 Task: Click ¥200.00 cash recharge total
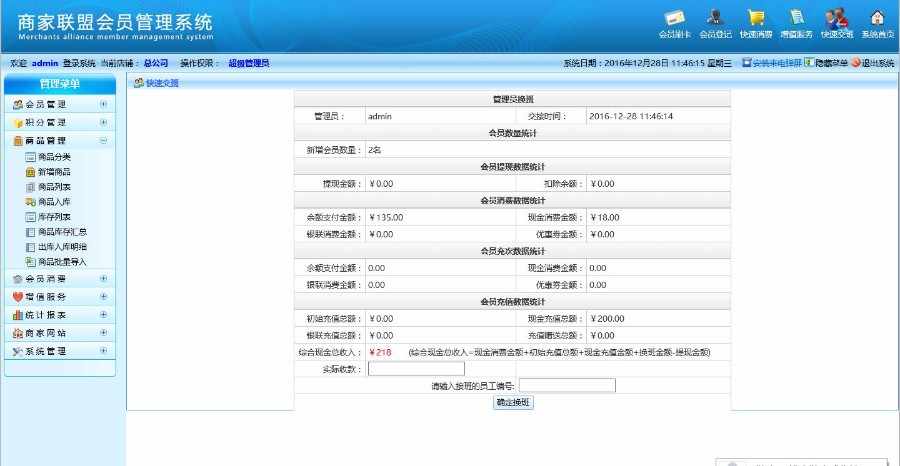(607, 319)
